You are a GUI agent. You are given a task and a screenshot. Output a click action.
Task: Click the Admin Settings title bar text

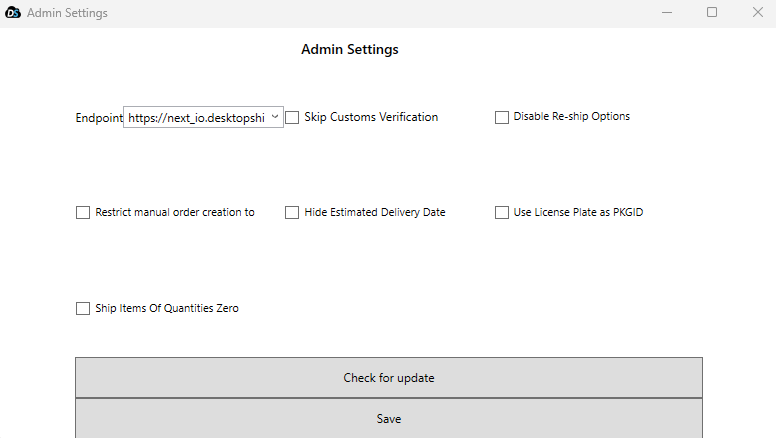pyautogui.click(x=67, y=13)
